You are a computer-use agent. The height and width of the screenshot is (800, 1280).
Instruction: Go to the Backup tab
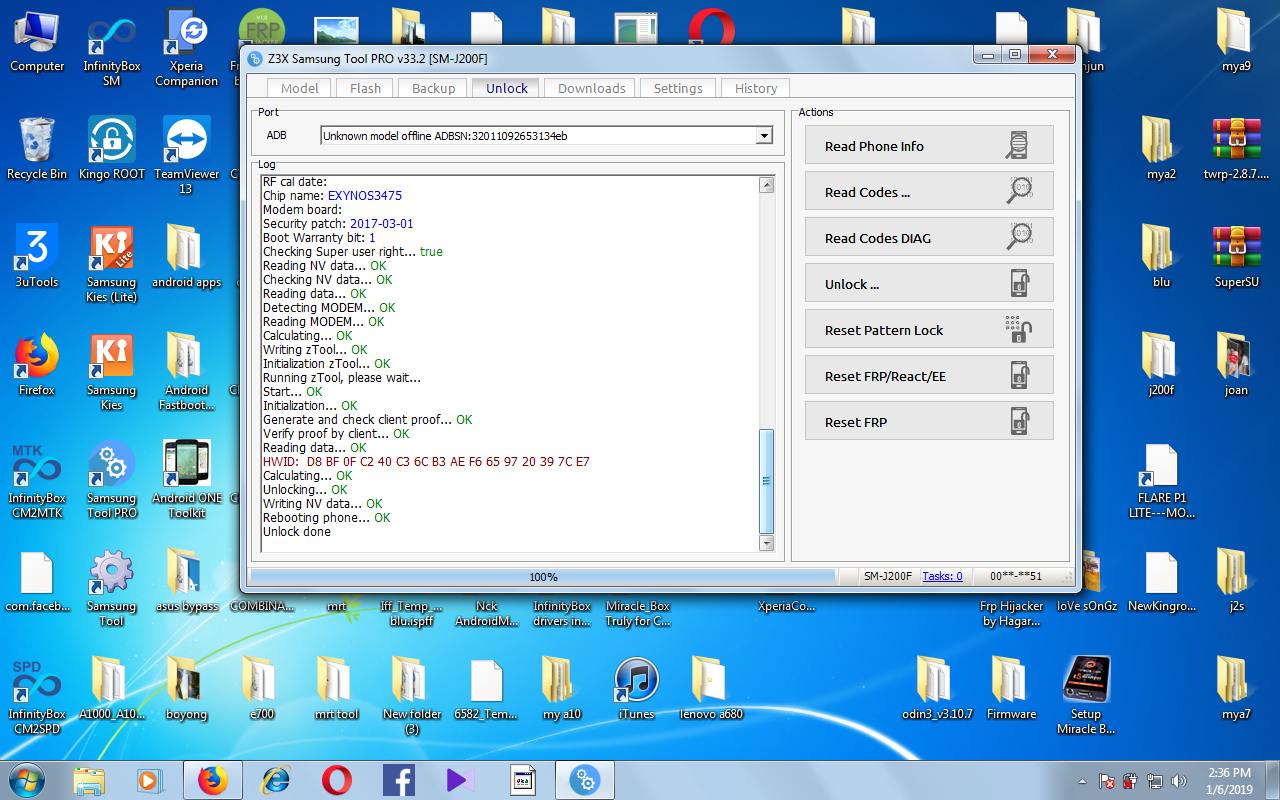point(433,88)
